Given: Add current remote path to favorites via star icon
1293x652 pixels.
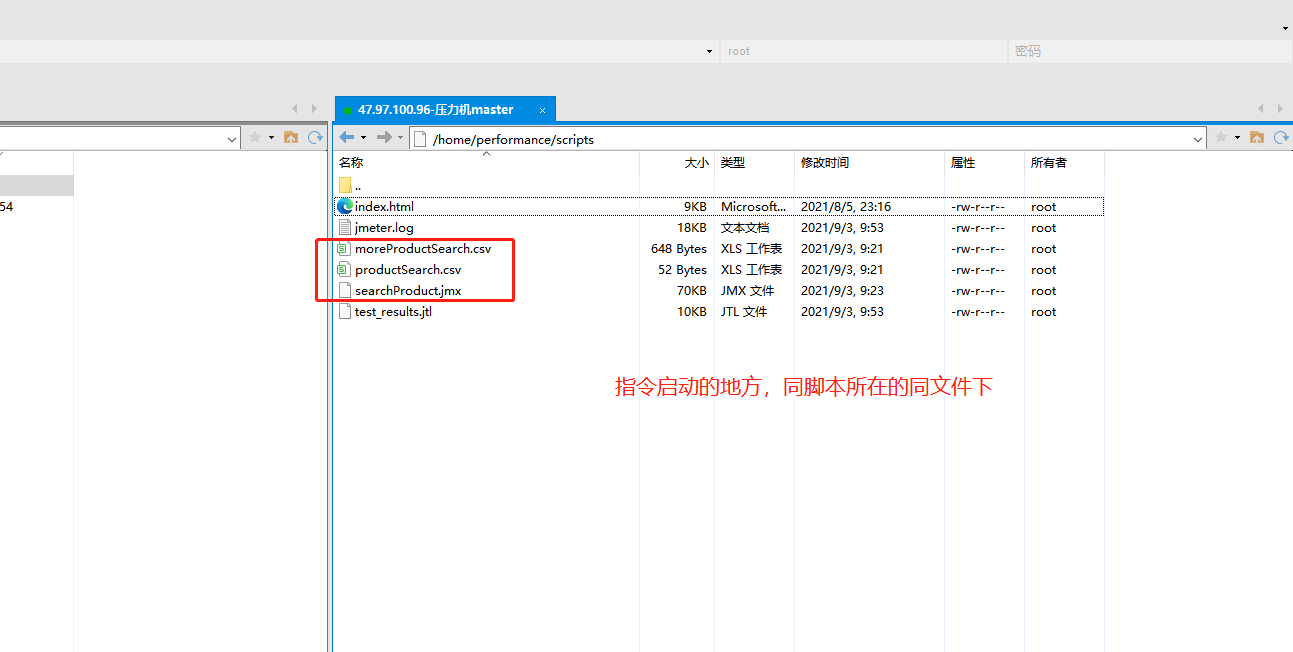Looking at the screenshot, I should point(1221,137).
